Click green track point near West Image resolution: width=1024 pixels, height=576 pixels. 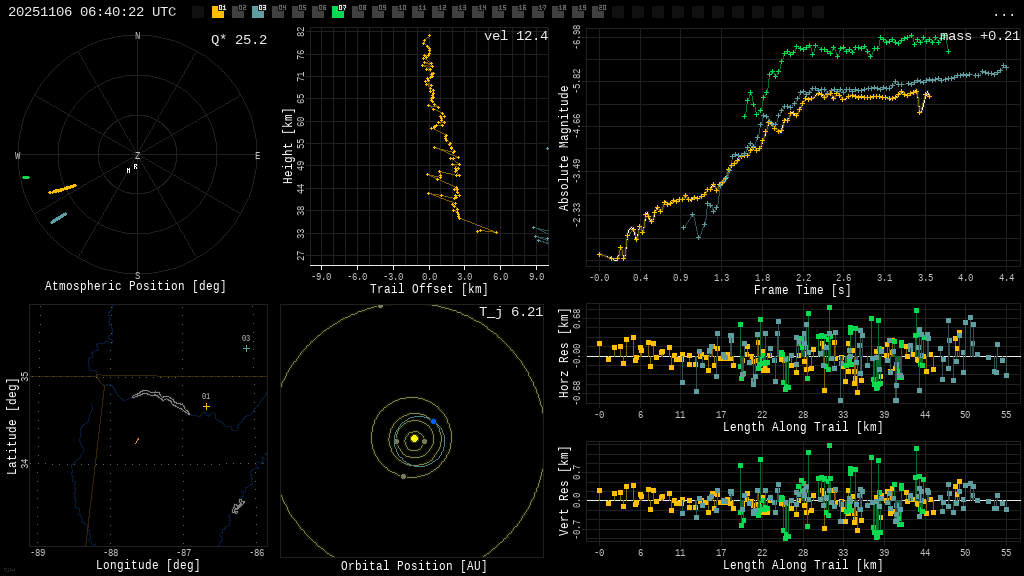pyautogui.click(x=26, y=177)
